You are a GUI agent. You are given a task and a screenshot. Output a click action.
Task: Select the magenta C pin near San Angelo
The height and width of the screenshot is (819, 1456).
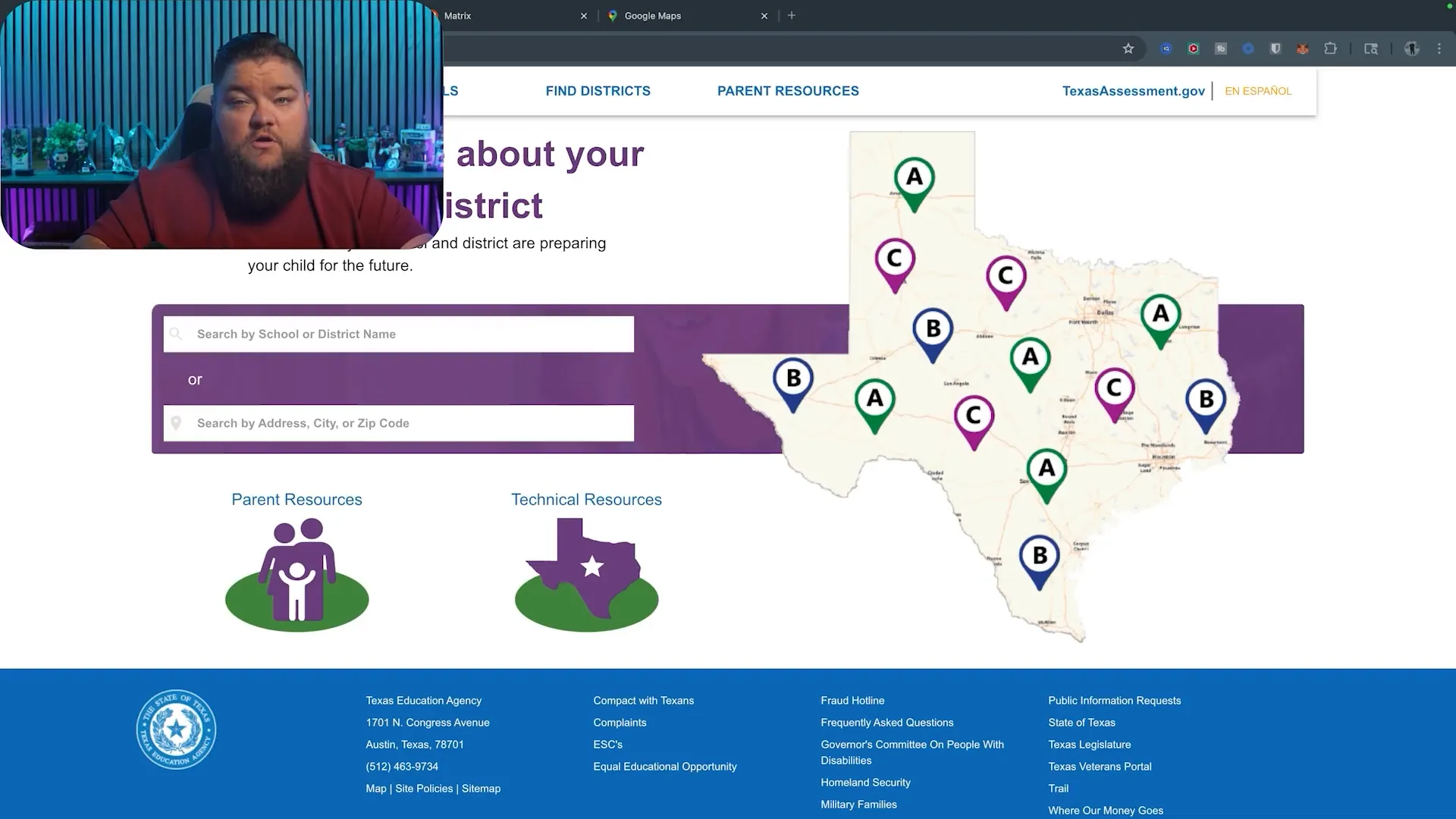click(x=974, y=422)
